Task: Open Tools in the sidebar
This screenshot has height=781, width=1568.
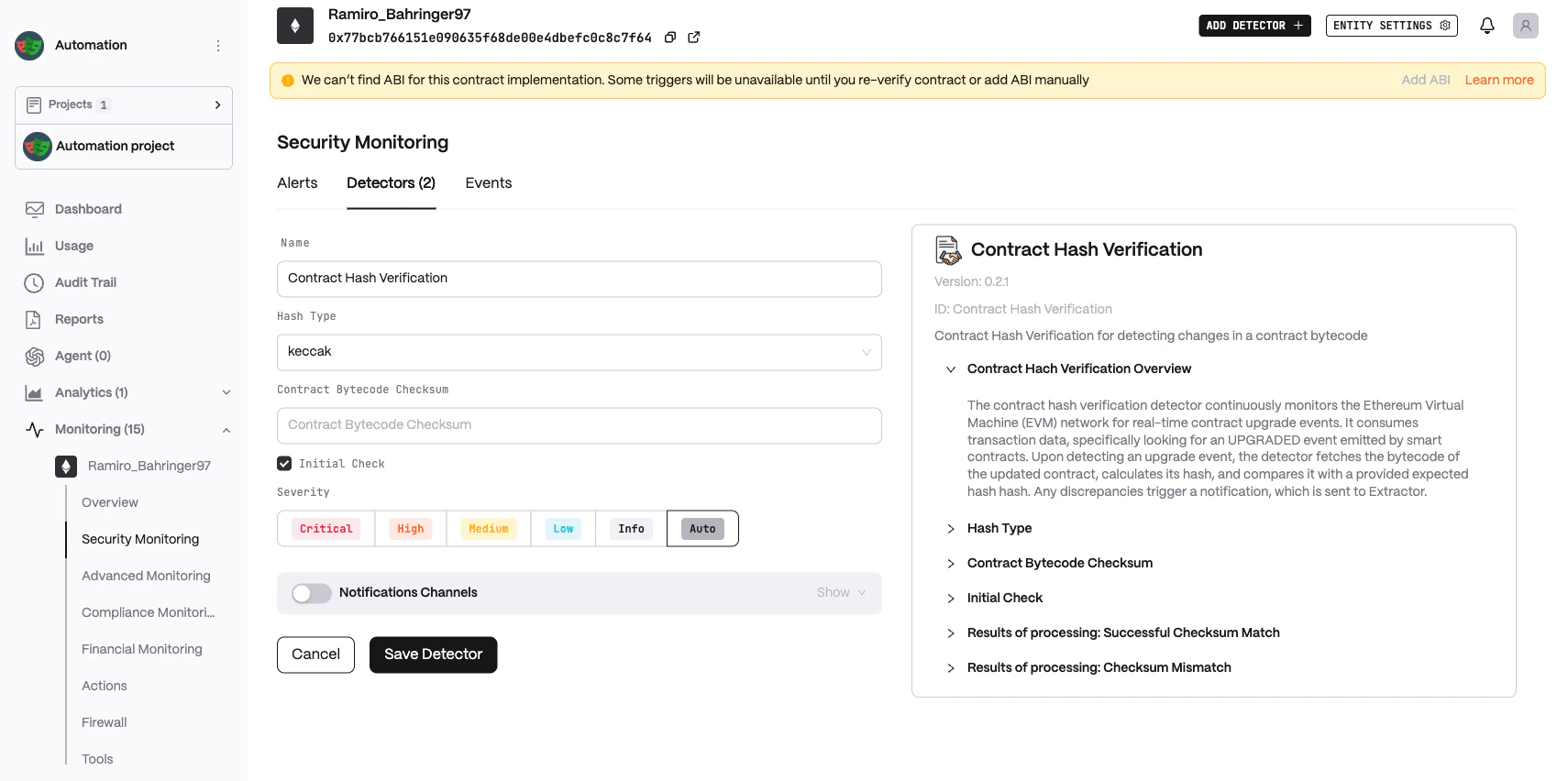Action: (x=97, y=759)
